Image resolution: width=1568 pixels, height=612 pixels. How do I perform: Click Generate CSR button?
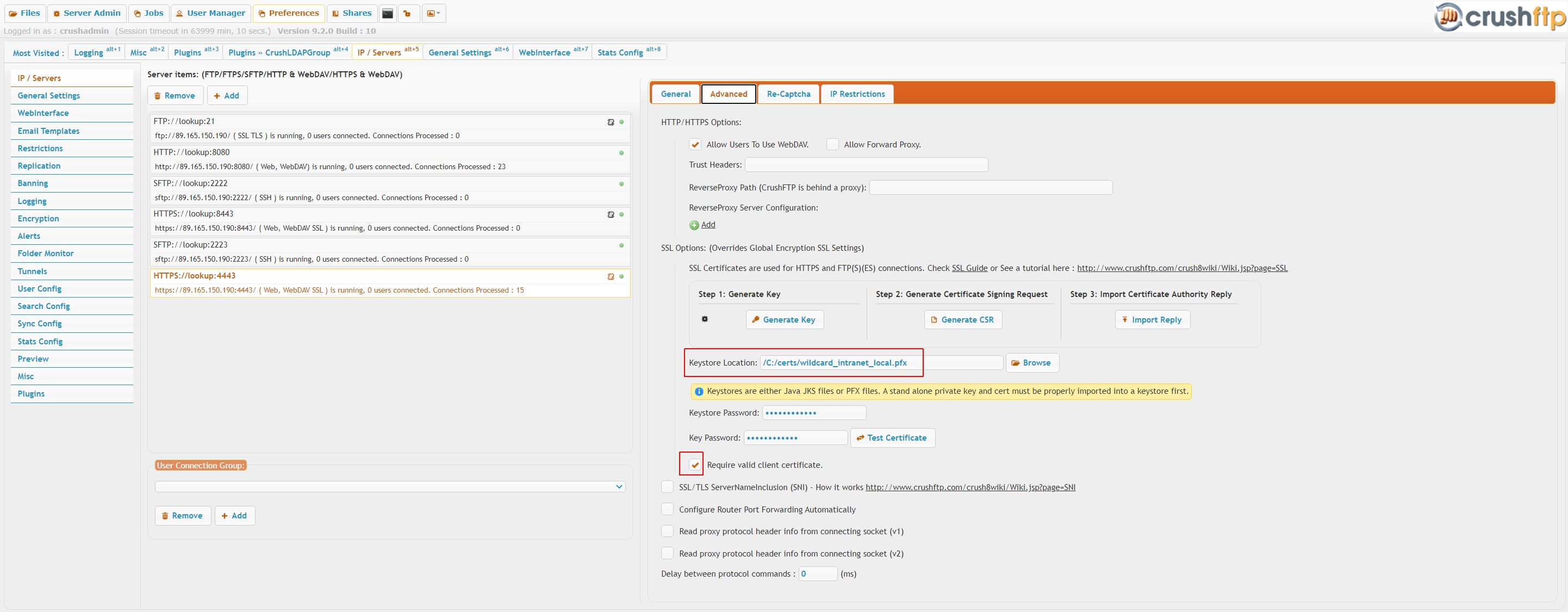tap(963, 320)
